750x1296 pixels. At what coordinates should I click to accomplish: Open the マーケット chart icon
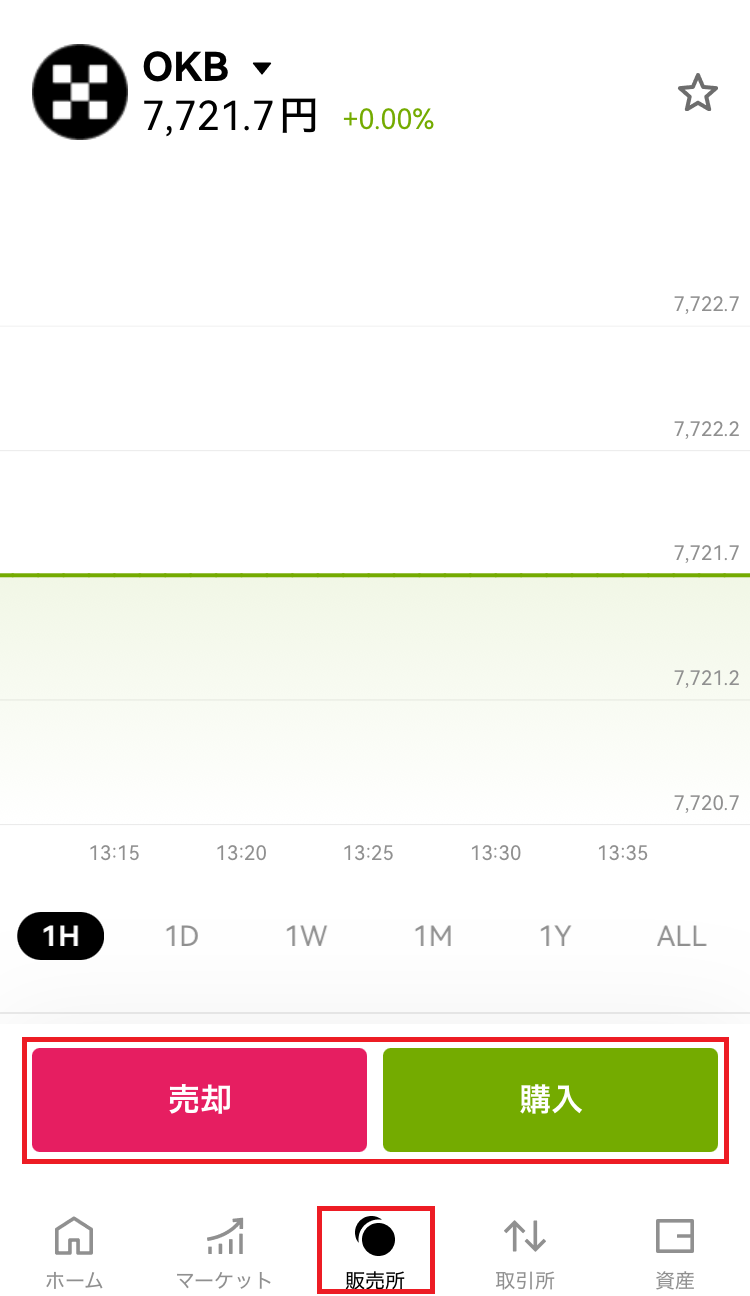[224, 1237]
